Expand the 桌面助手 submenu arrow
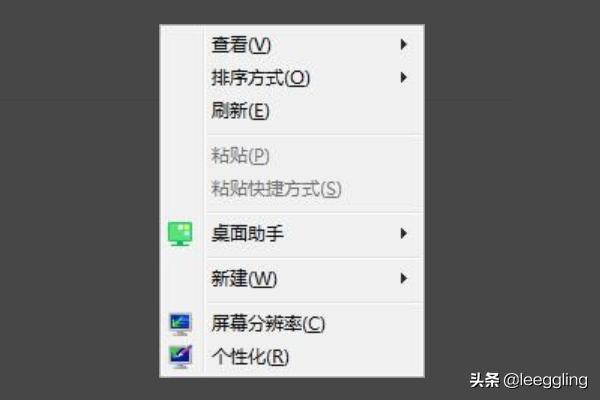Image resolution: width=600 pixels, height=400 pixels. [x=403, y=233]
